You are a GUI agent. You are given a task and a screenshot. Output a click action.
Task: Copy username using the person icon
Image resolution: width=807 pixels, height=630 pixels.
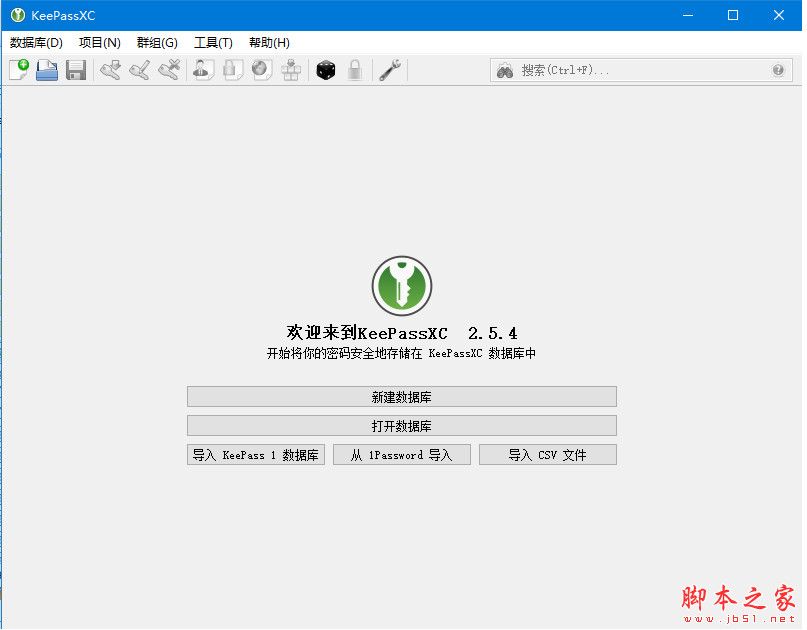(x=202, y=70)
